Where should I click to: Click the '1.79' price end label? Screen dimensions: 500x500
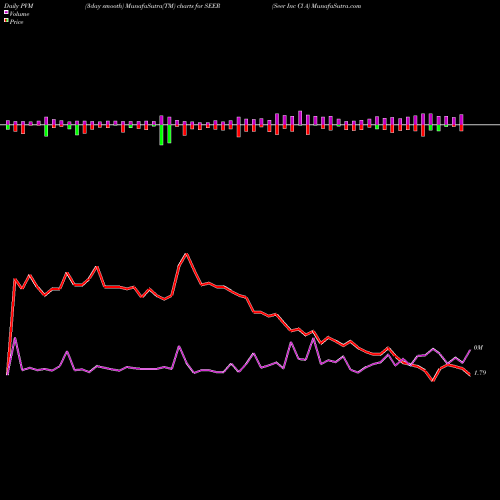click(x=480, y=373)
